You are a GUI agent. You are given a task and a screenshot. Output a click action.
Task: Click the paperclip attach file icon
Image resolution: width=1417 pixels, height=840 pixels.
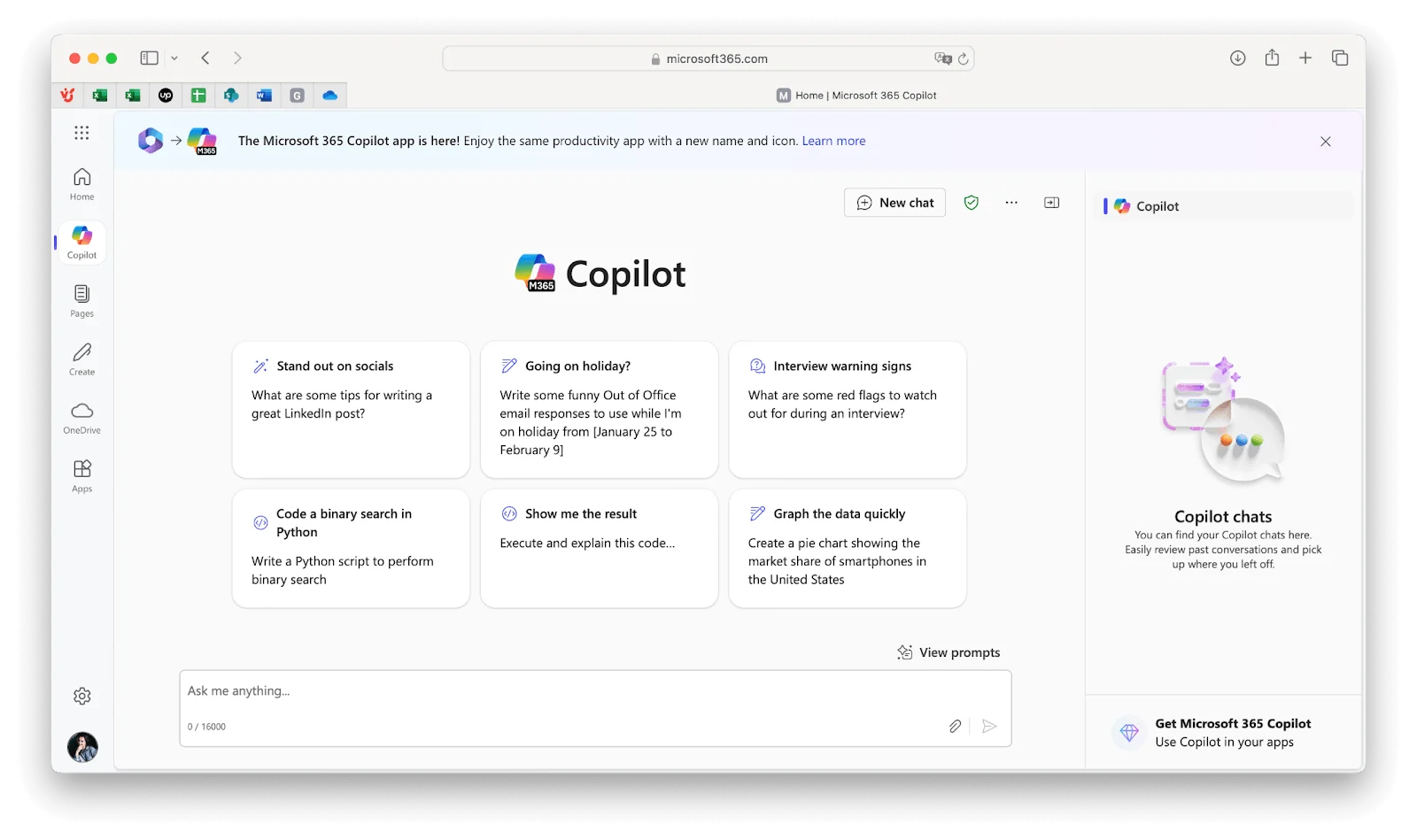tap(955, 727)
